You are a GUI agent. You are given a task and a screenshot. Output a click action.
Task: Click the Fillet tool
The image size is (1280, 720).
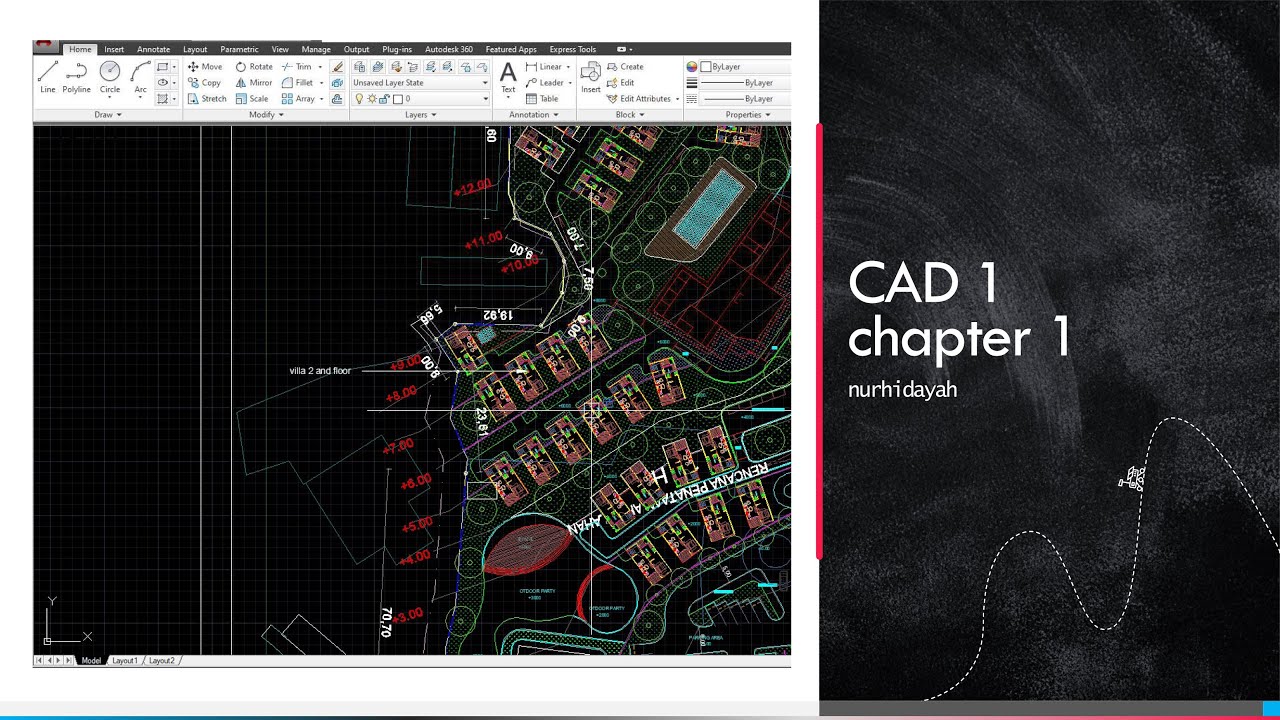298,83
